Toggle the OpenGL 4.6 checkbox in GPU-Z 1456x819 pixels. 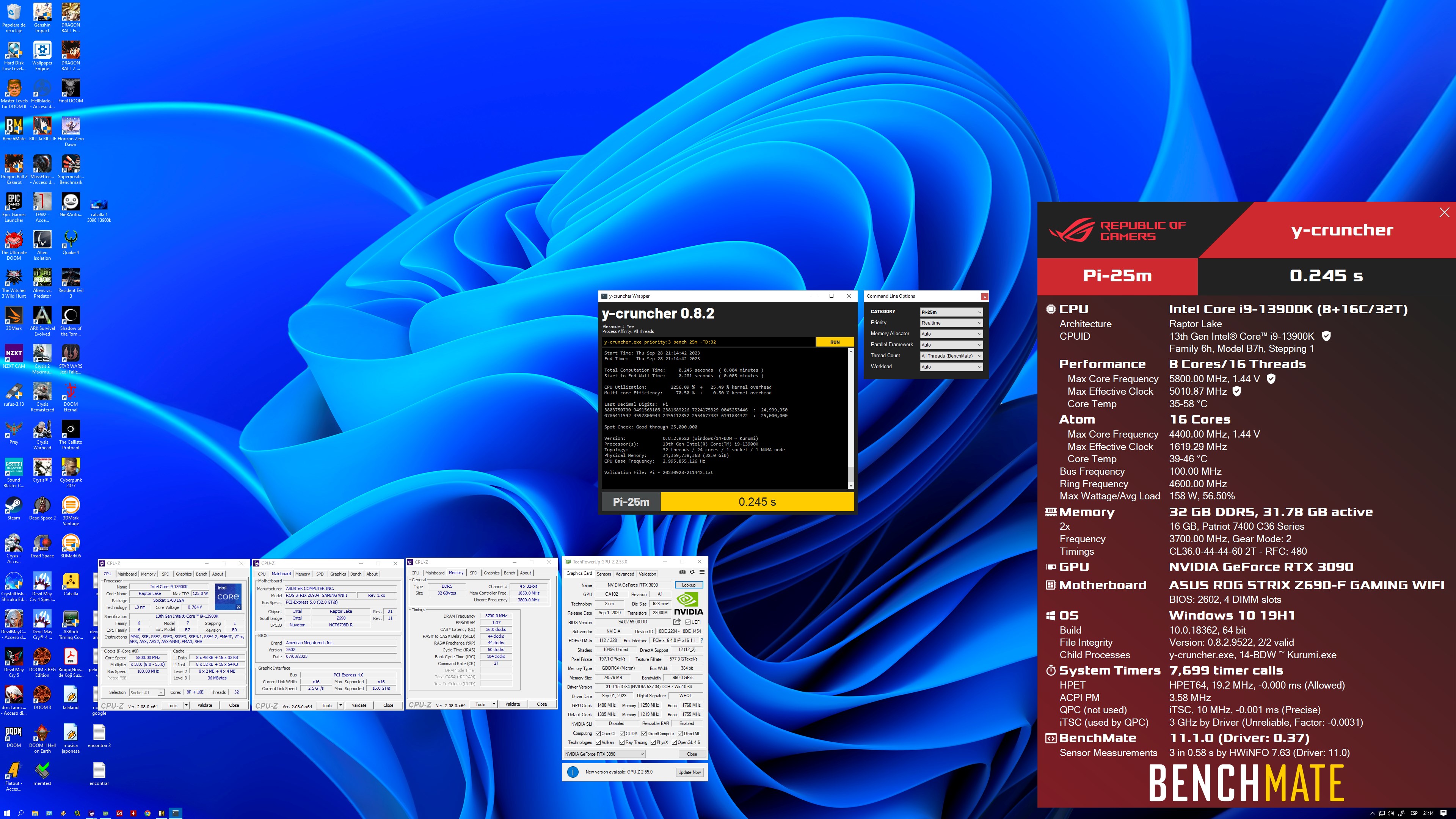(674, 743)
